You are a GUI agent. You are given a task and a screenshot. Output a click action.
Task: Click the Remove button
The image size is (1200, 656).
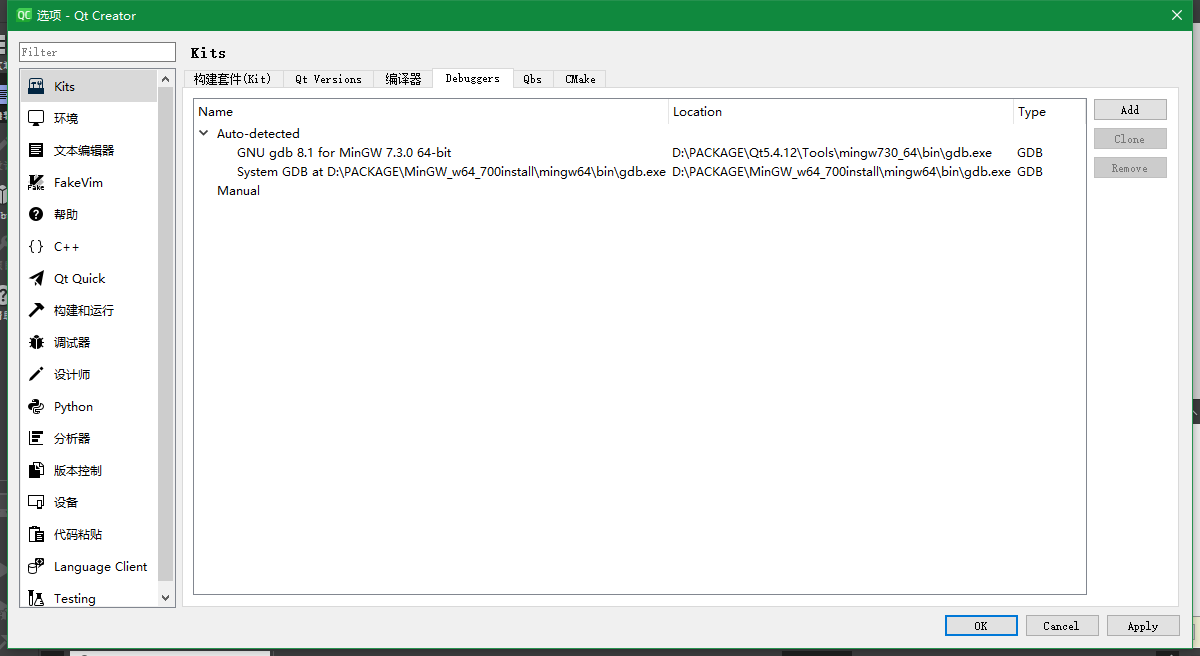1130,168
